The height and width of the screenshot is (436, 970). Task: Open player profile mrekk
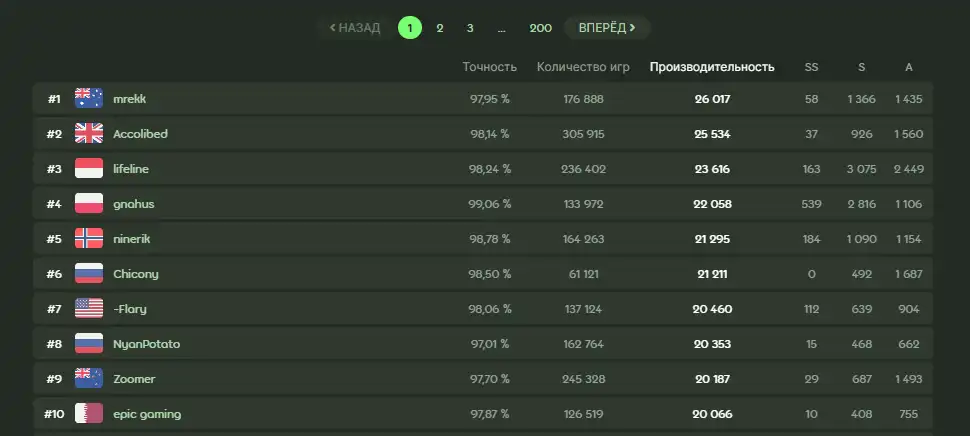click(129, 99)
